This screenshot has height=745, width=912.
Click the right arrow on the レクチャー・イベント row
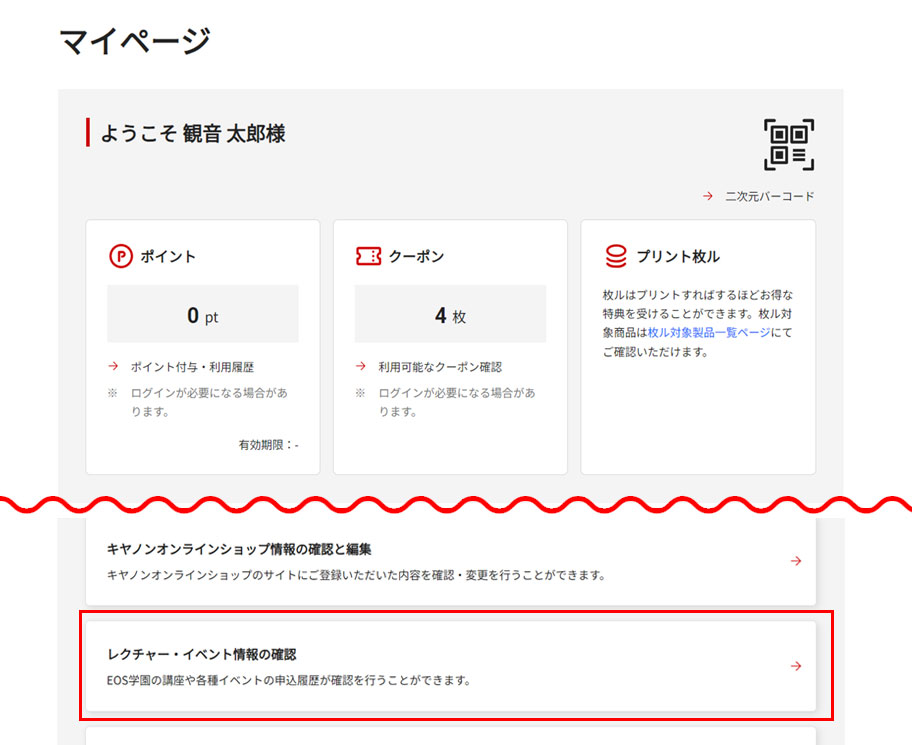point(796,666)
